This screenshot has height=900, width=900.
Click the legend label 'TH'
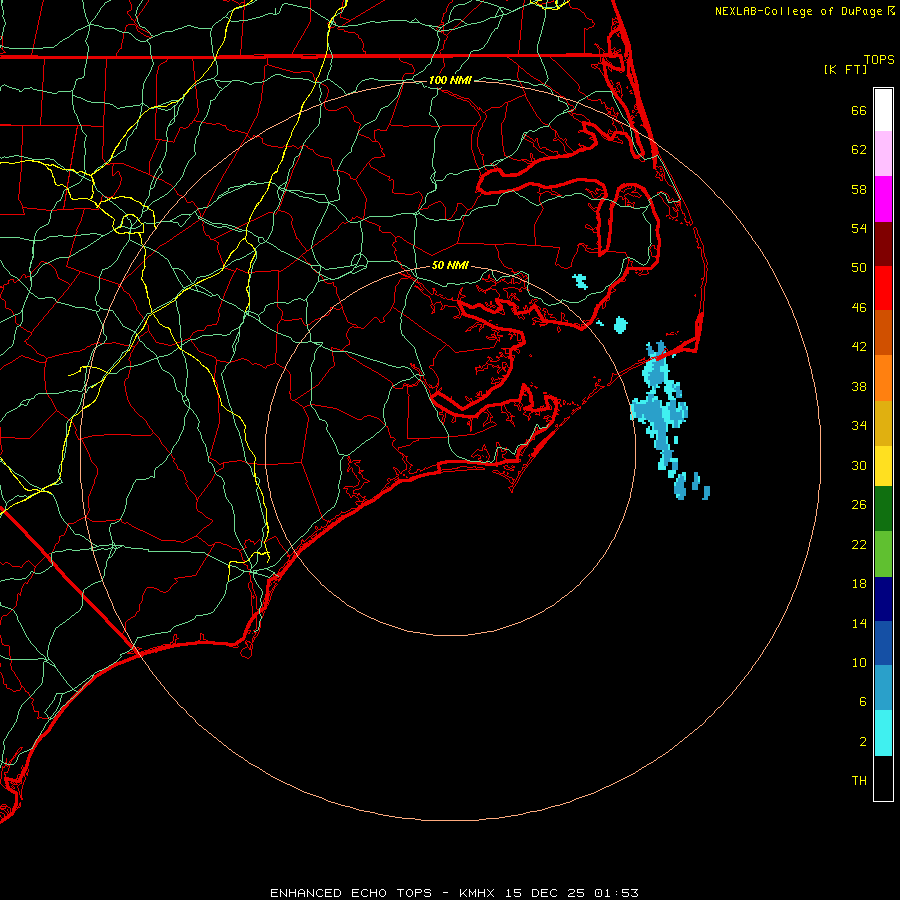click(x=859, y=781)
